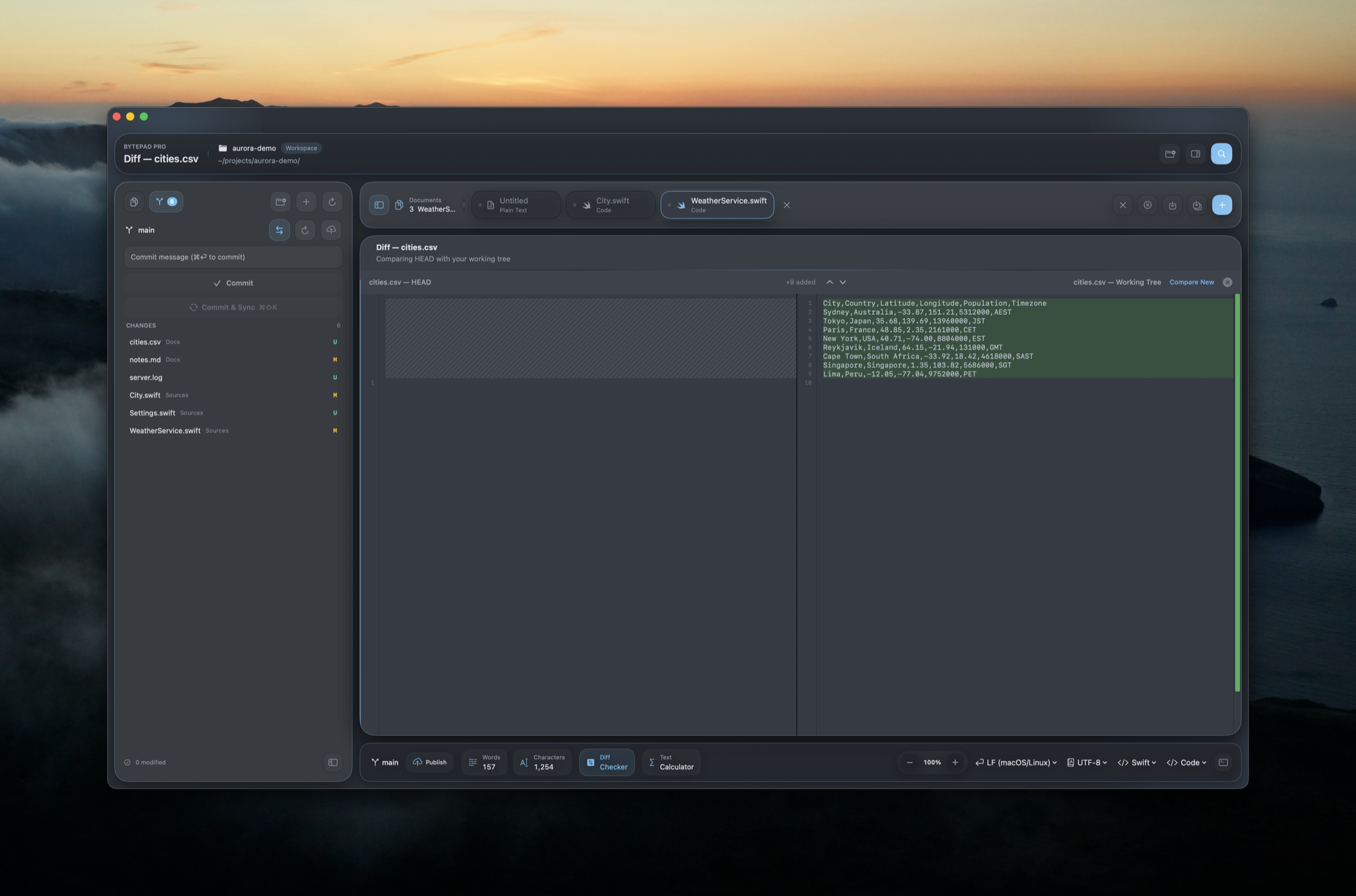Click the cloud upload push icon
This screenshot has height=896, width=1356.
click(332, 230)
